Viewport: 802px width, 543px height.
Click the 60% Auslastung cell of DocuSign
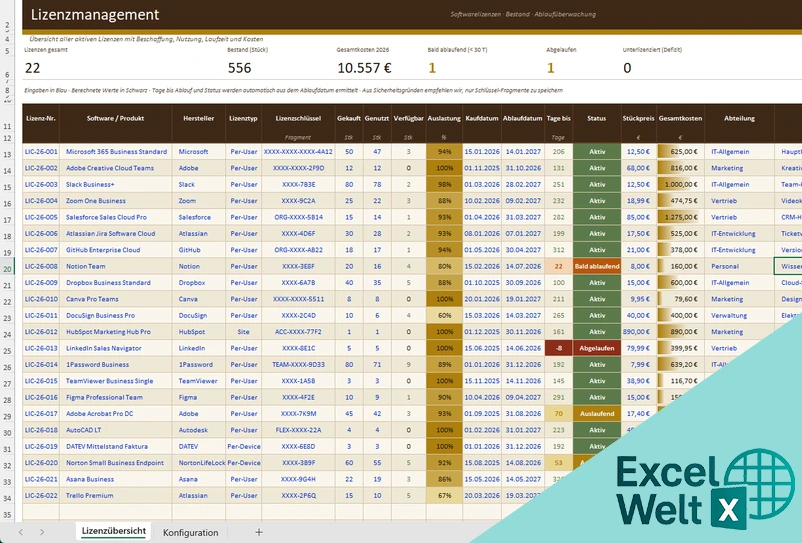(x=444, y=315)
